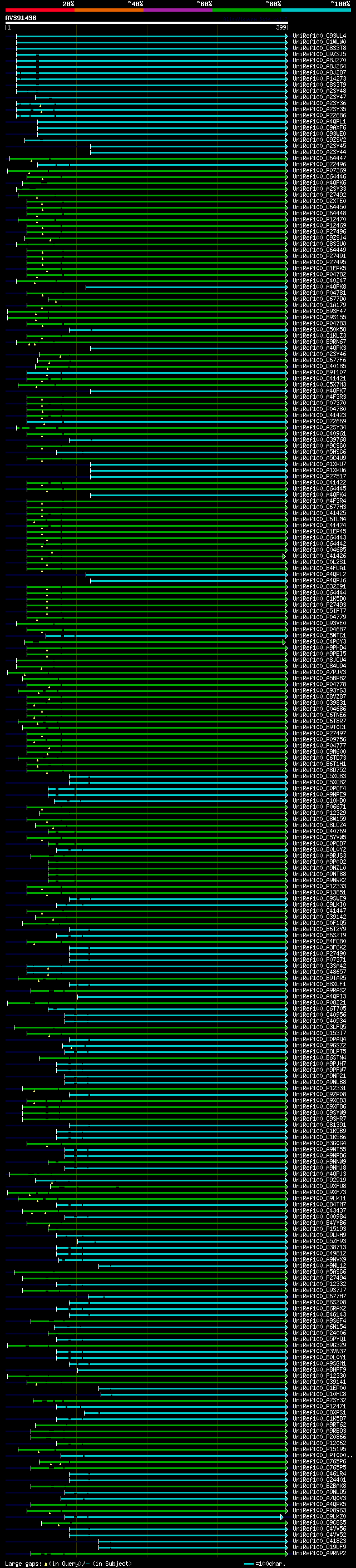This screenshot has height=1568, width=356.
Task: Select label UniRef100_C5XQ83
Action: point(319,776)
